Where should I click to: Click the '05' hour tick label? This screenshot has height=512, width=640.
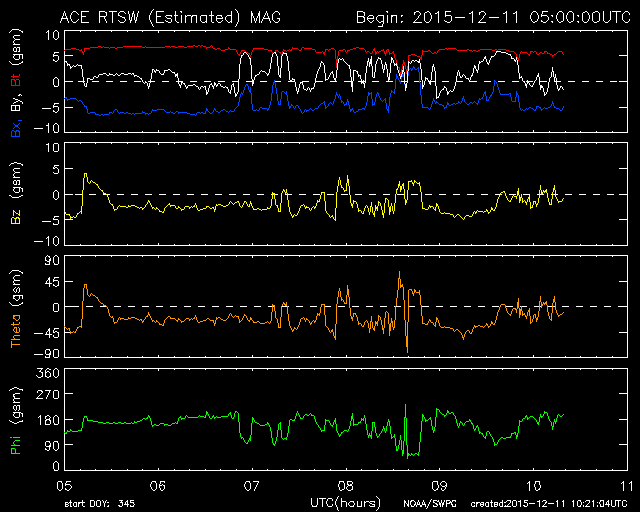tap(64, 486)
